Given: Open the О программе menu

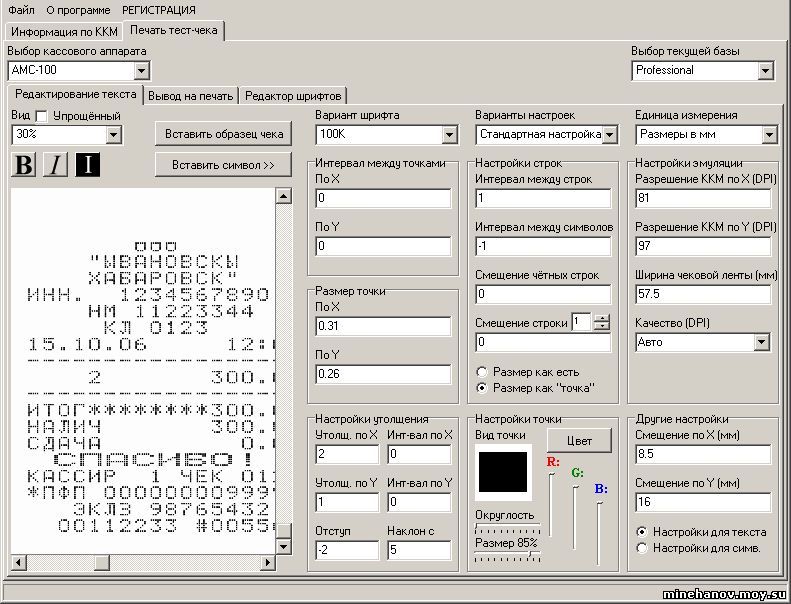Looking at the screenshot, I should click(78, 10).
